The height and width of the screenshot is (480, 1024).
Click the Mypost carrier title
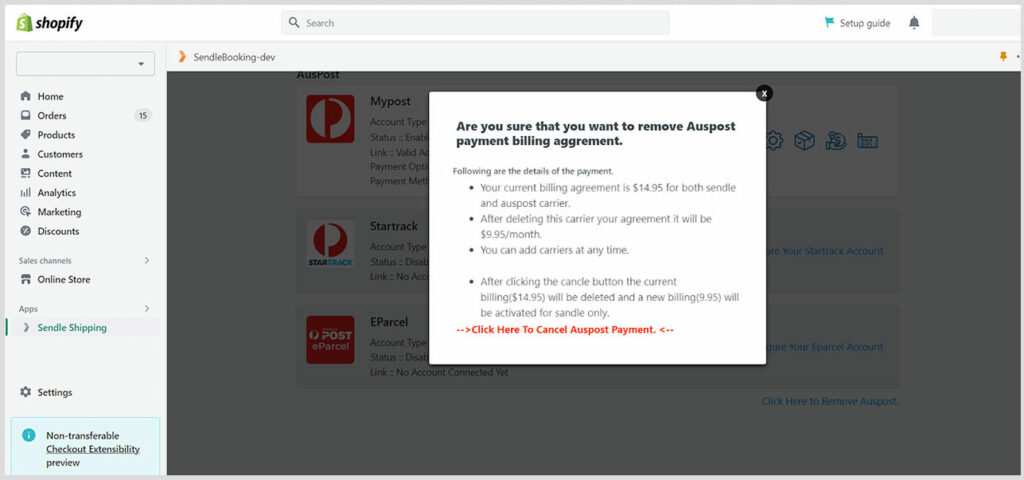coord(391,101)
